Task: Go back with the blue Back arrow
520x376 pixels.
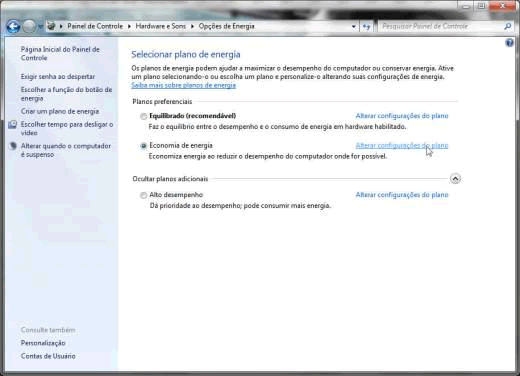Action: coord(13,26)
